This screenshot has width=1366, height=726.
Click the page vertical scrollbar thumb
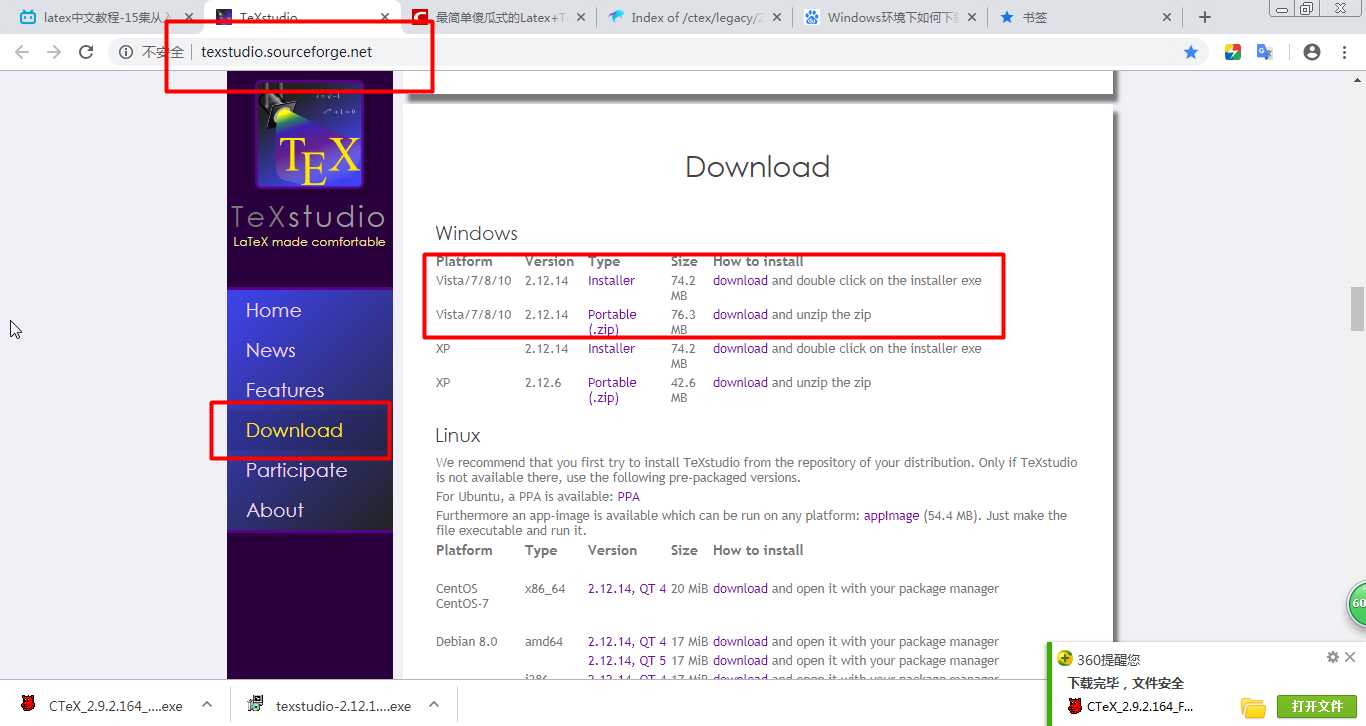[x=1357, y=308]
